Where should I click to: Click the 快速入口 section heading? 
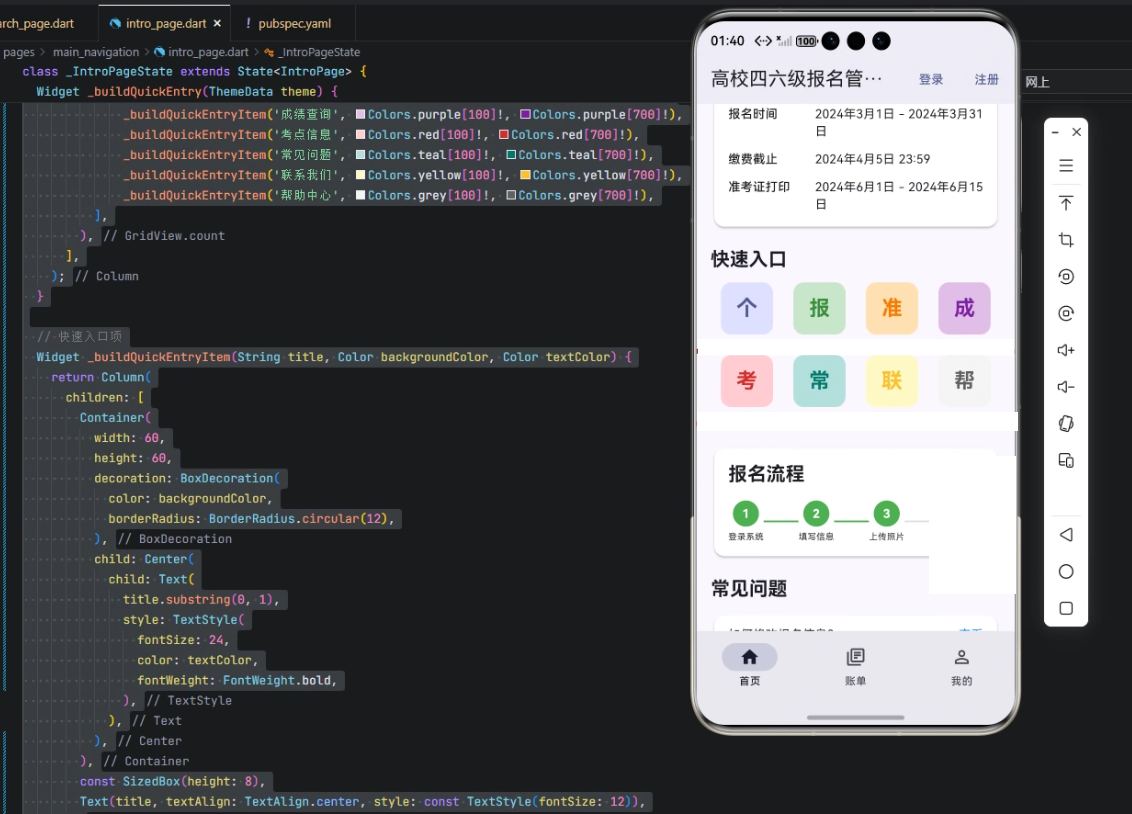pyautogui.click(x=749, y=259)
